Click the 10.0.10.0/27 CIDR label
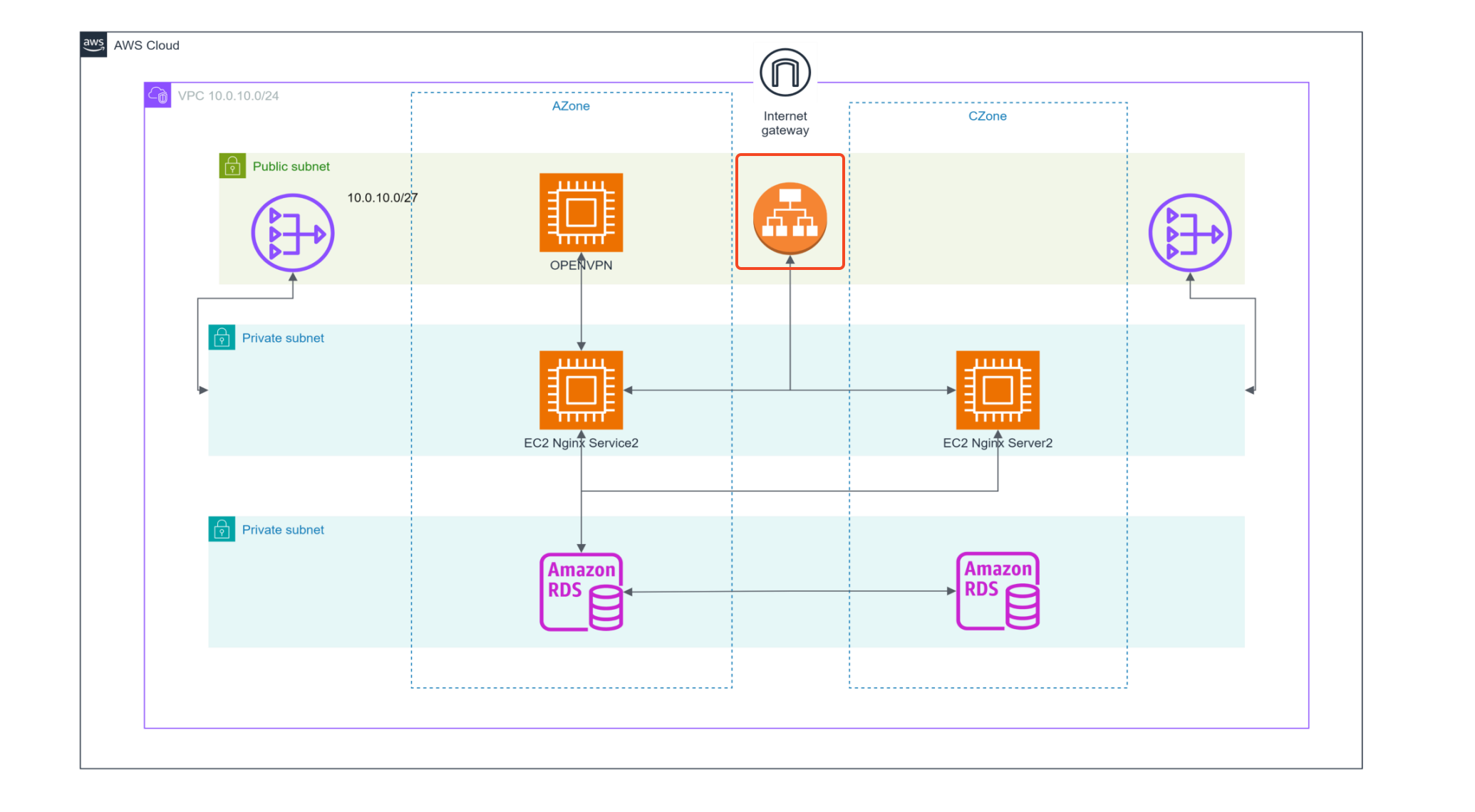Viewport: 1475px width, 812px height. pyautogui.click(x=382, y=197)
